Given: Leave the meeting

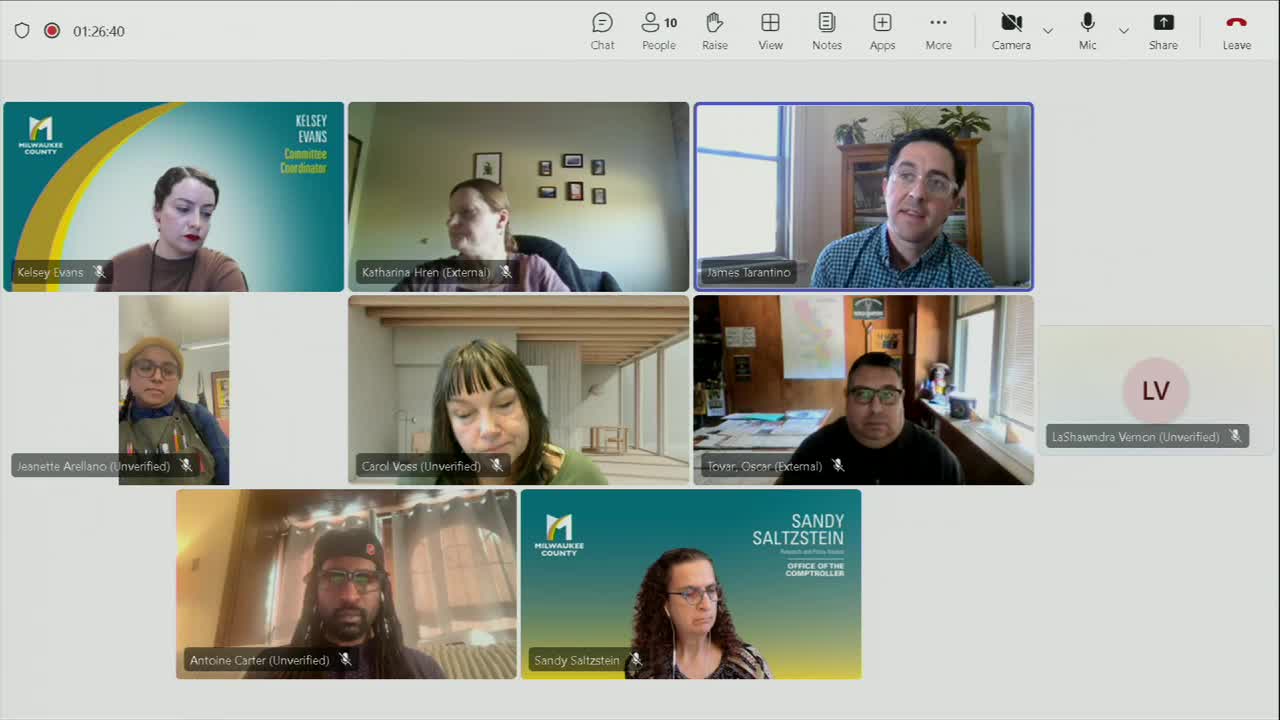Looking at the screenshot, I should pyautogui.click(x=1236, y=31).
